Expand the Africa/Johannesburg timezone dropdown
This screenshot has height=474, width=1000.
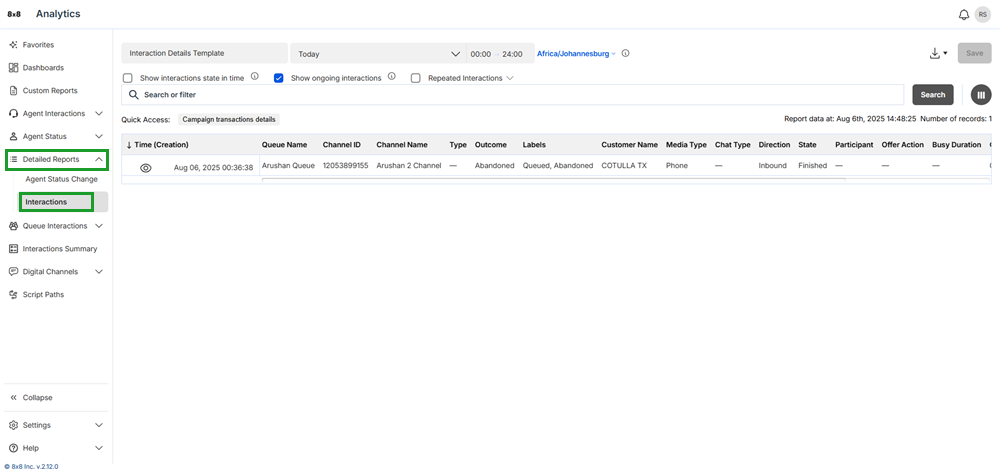tap(576, 54)
